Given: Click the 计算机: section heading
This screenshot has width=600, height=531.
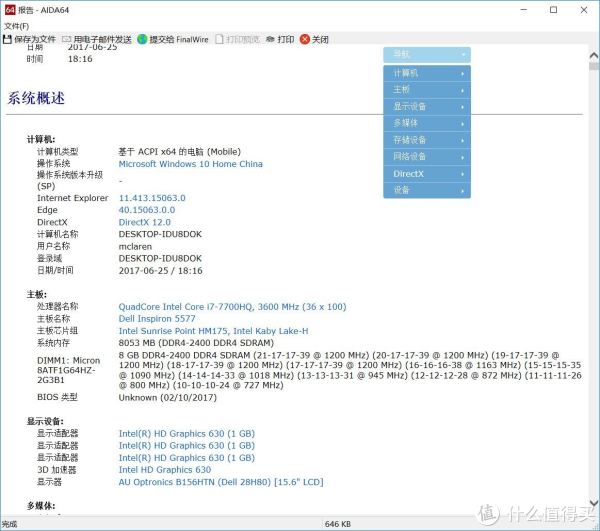Looking at the screenshot, I should tap(41, 139).
